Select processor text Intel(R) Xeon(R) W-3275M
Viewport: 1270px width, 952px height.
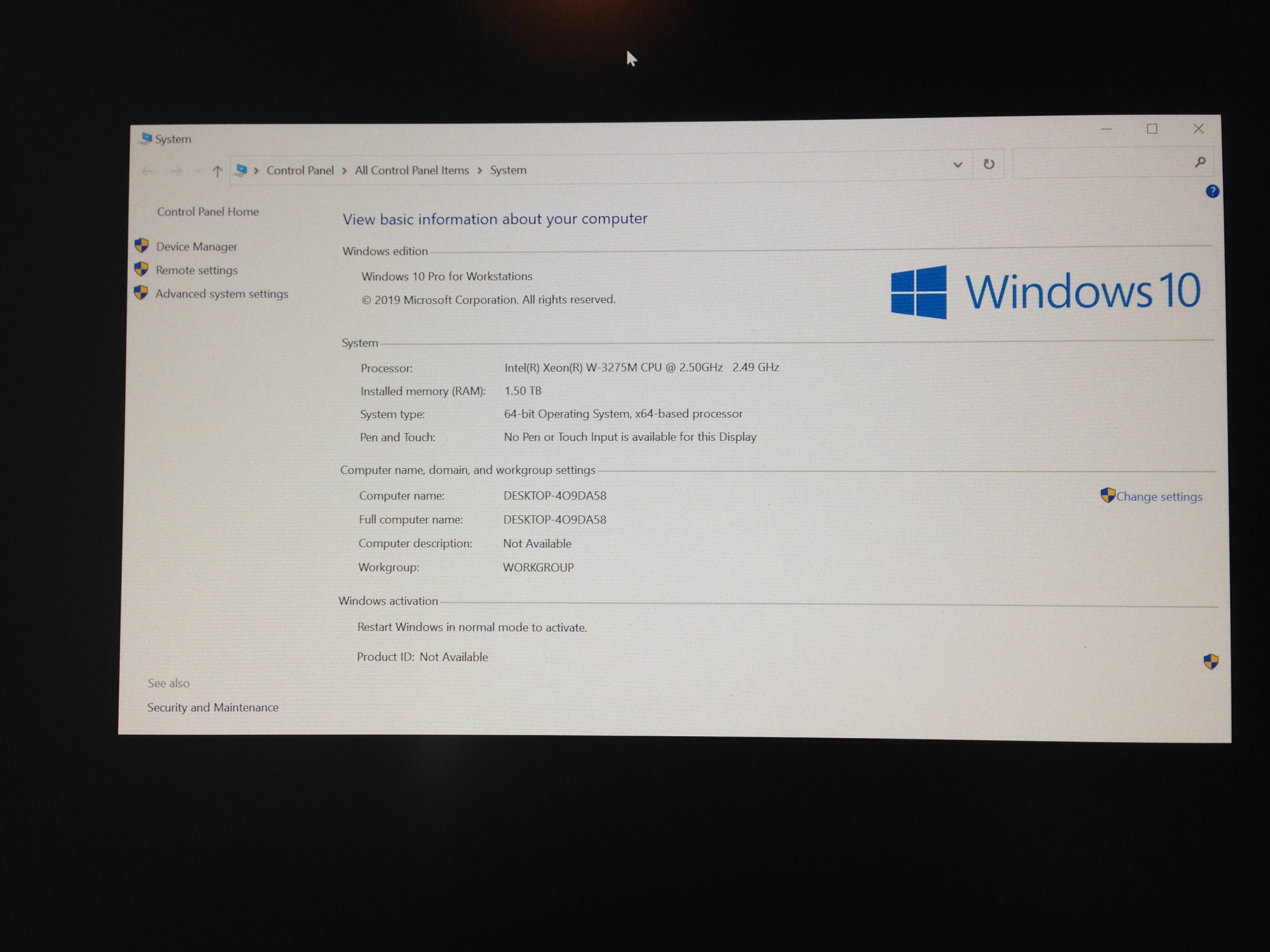tap(641, 367)
